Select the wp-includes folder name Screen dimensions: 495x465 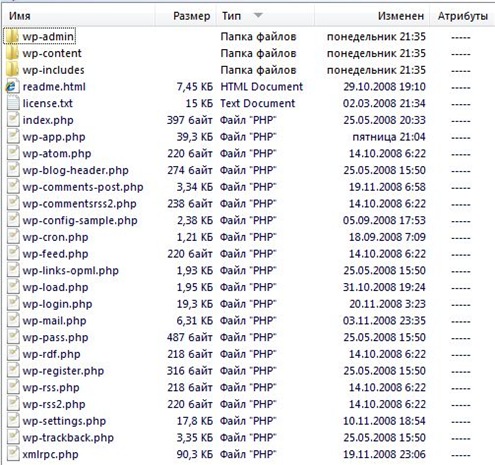(53, 70)
